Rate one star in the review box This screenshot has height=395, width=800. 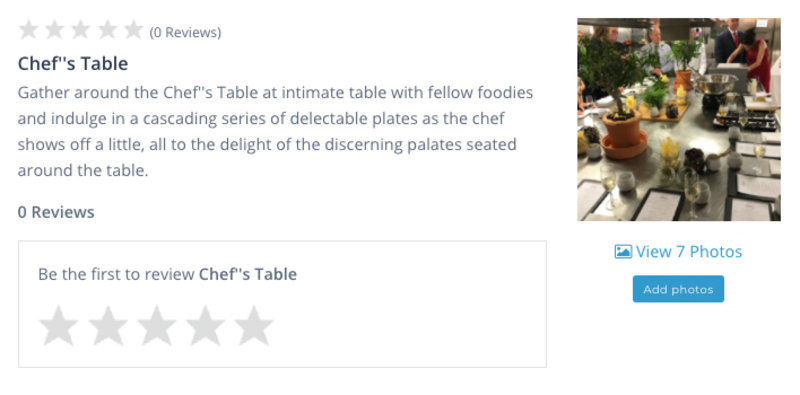pyautogui.click(x=58, y=326)
